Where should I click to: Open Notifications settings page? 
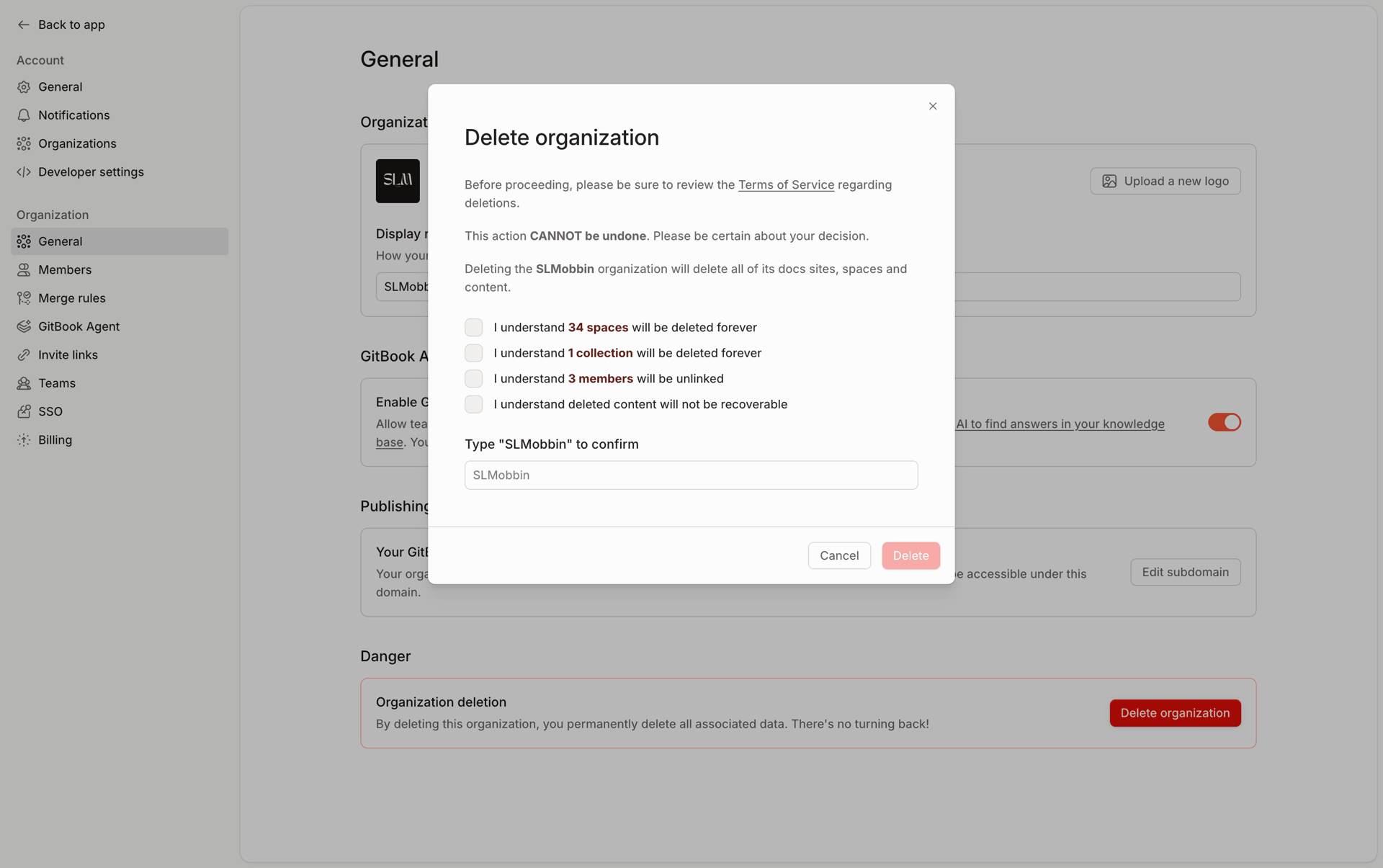click(x=120, y=115)
